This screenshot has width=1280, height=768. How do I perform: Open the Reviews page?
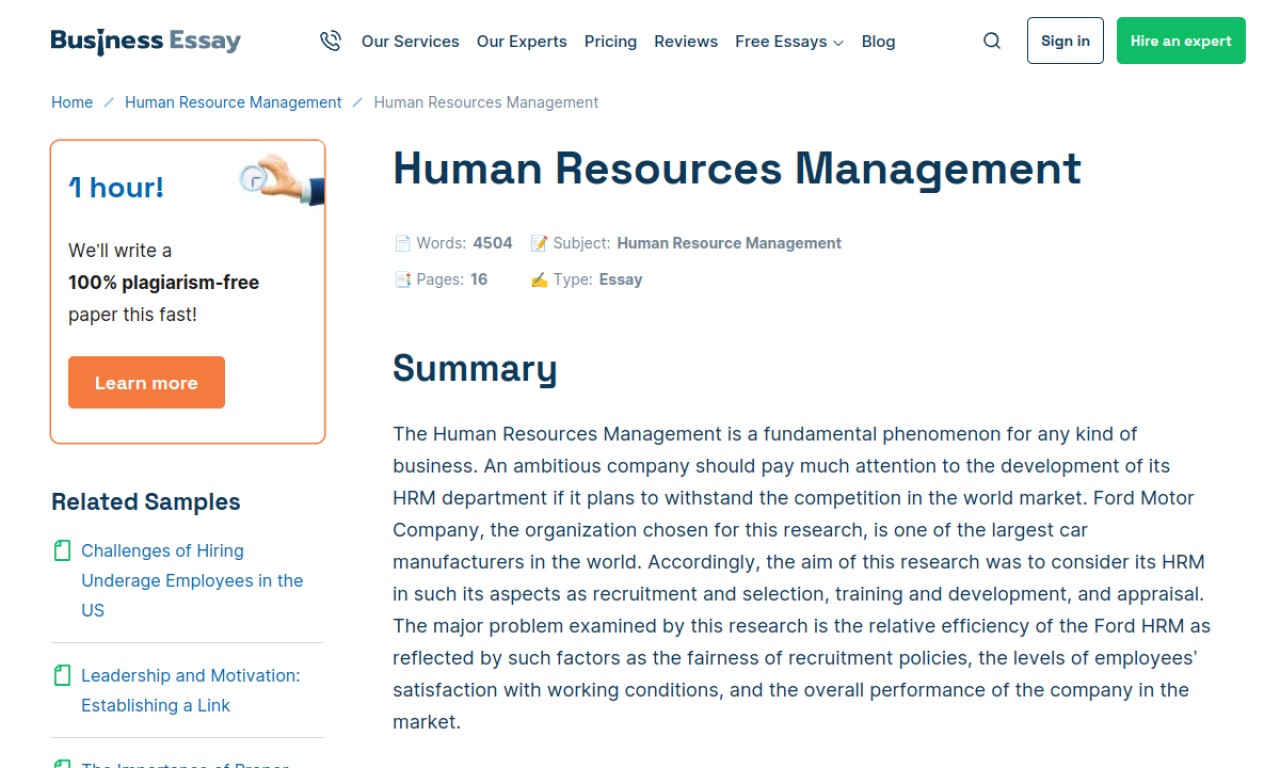click(x=686, y=41)
